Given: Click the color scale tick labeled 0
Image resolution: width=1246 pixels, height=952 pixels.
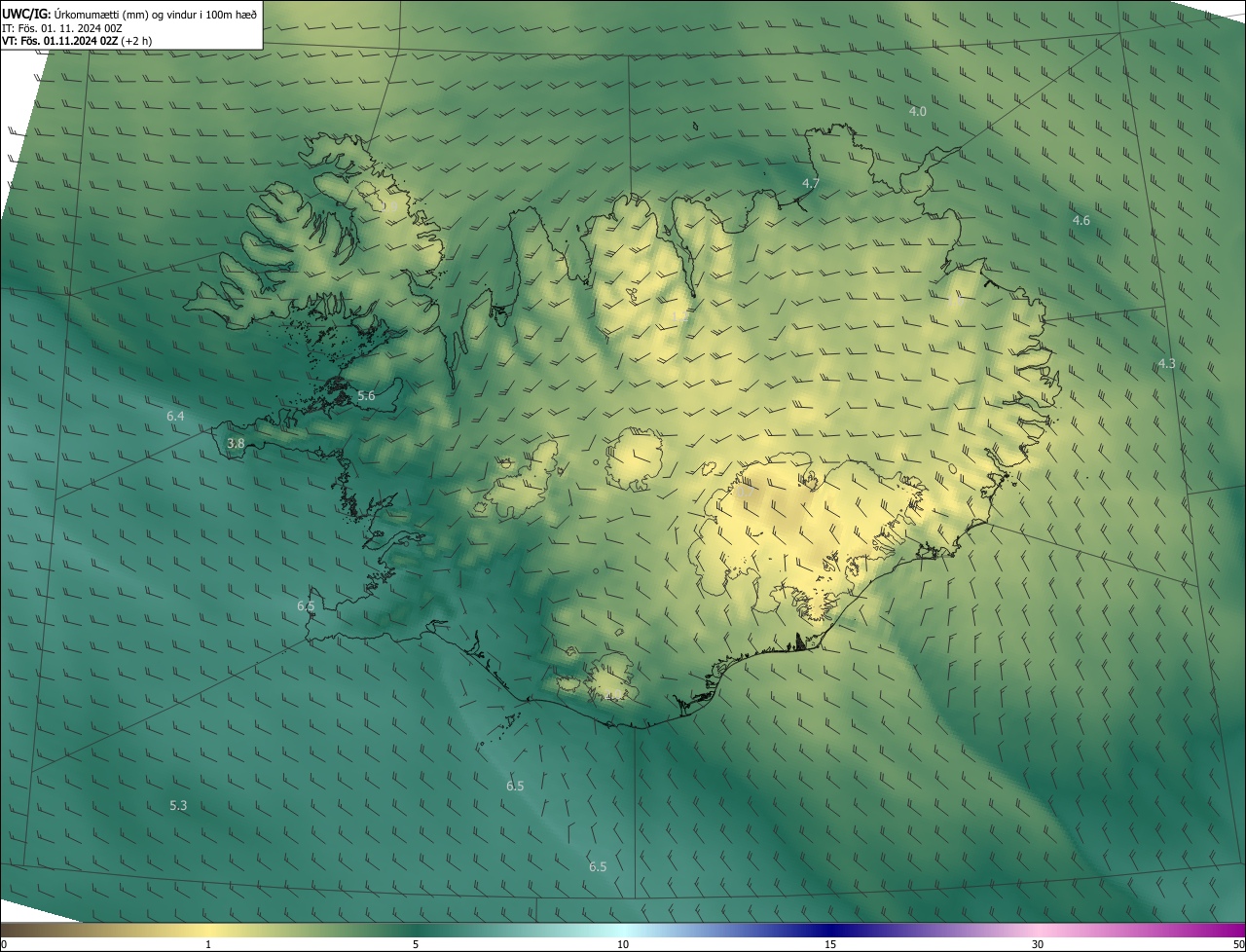Looking at the screenshot, I should 4,944.
